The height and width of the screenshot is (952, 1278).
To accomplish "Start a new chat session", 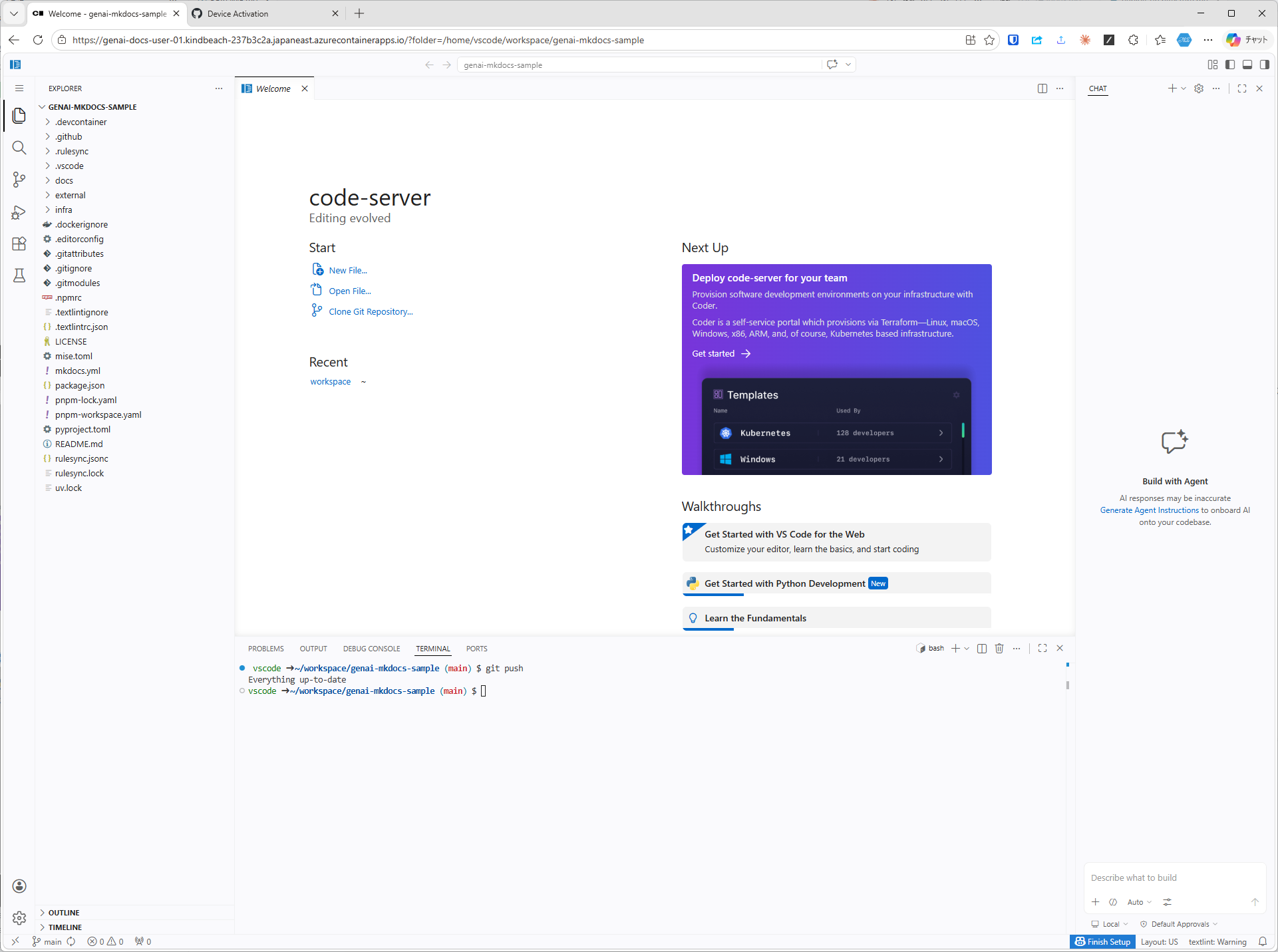I will pos(1172,88).
